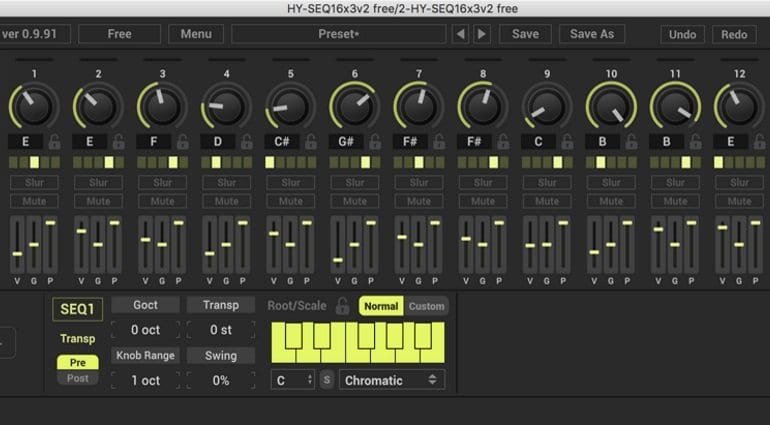Click the Transp label button above 0 st

[x=221, y=305]
